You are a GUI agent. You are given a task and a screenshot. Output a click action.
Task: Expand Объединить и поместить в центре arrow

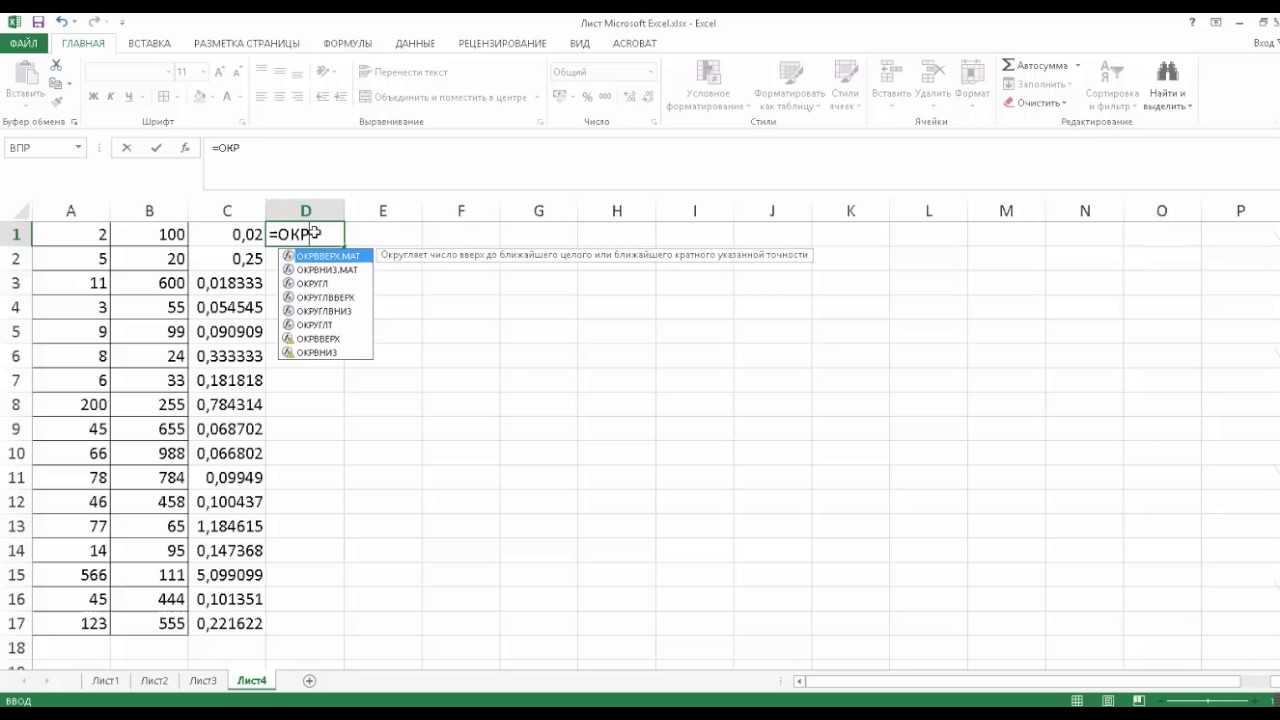click(x=537, y=97)
